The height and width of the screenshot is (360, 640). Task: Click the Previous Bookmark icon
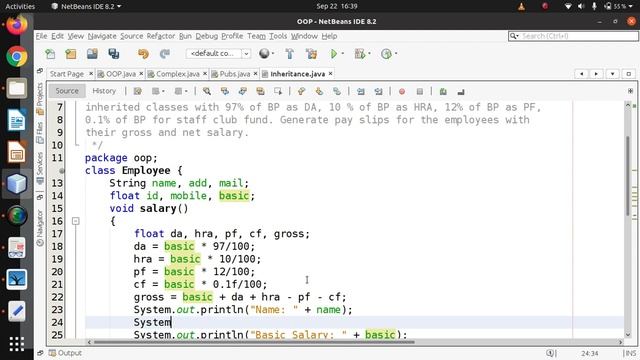pos(301,91)
